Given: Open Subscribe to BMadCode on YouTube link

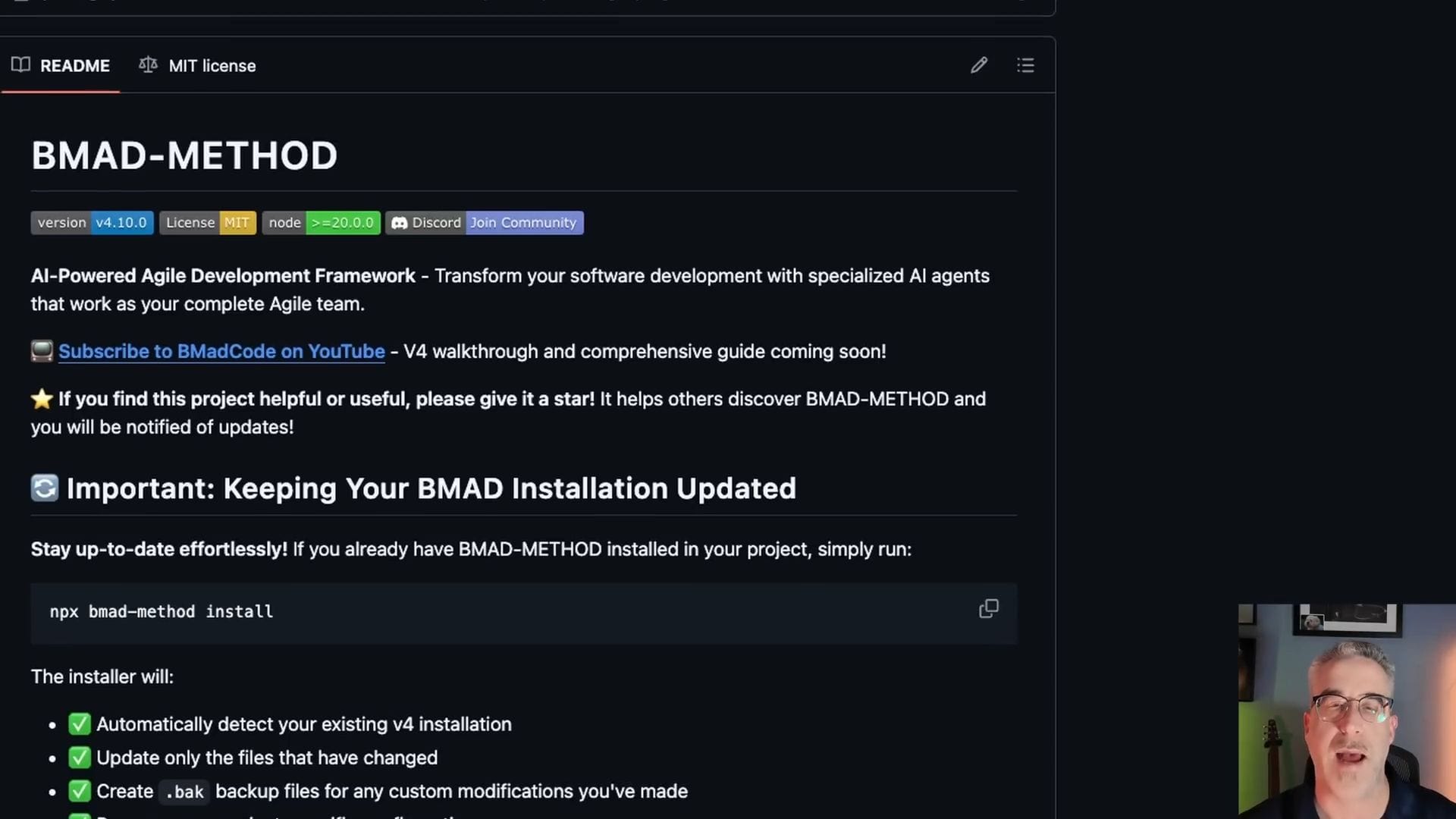Looking at the screenshot, I should [221, 352].
